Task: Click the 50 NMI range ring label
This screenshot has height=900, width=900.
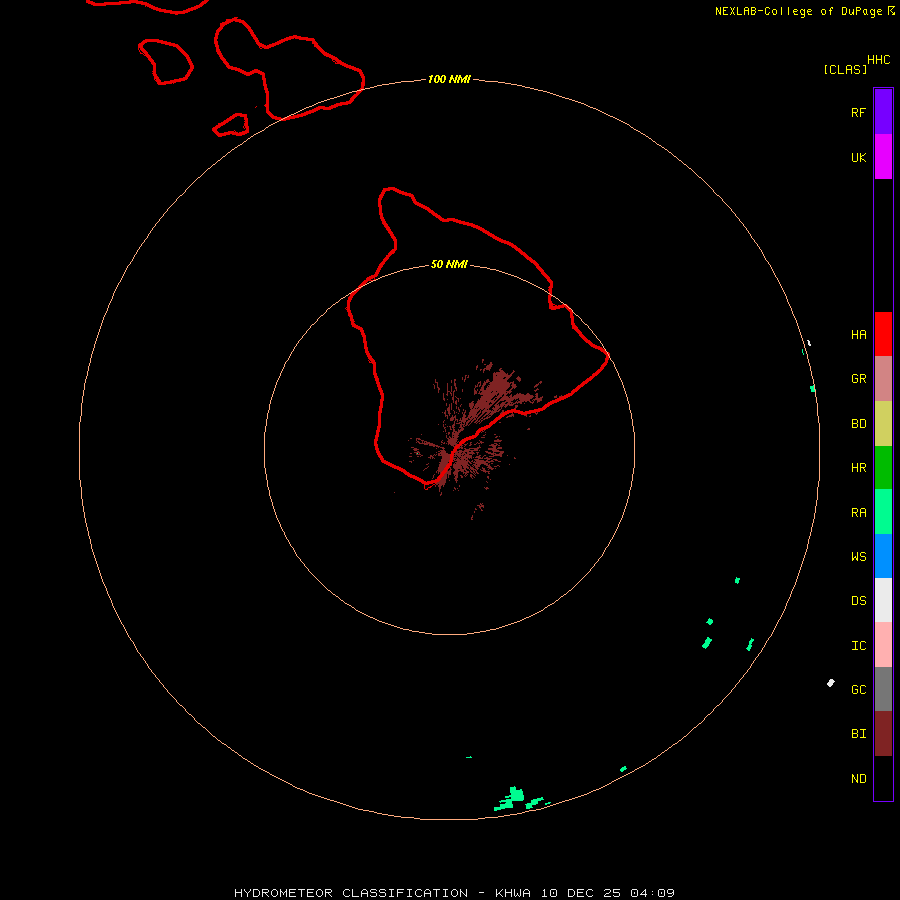Action: click(x=449, y=264)
